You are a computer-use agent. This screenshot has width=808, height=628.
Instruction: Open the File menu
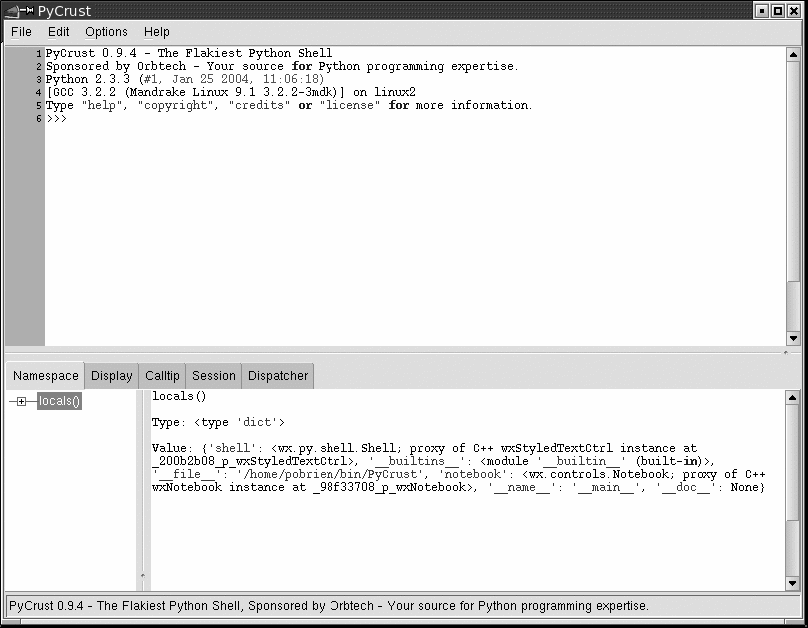point(21,32)
